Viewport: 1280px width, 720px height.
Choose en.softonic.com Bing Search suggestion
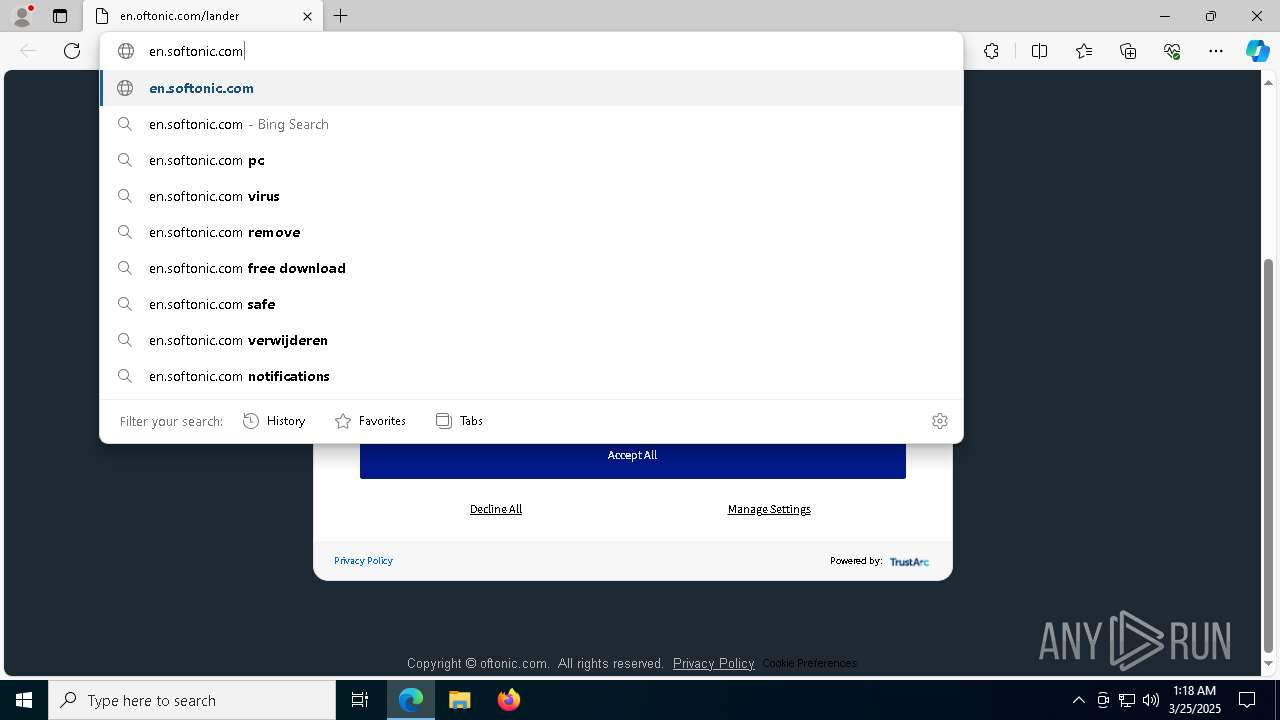[531, 124]
